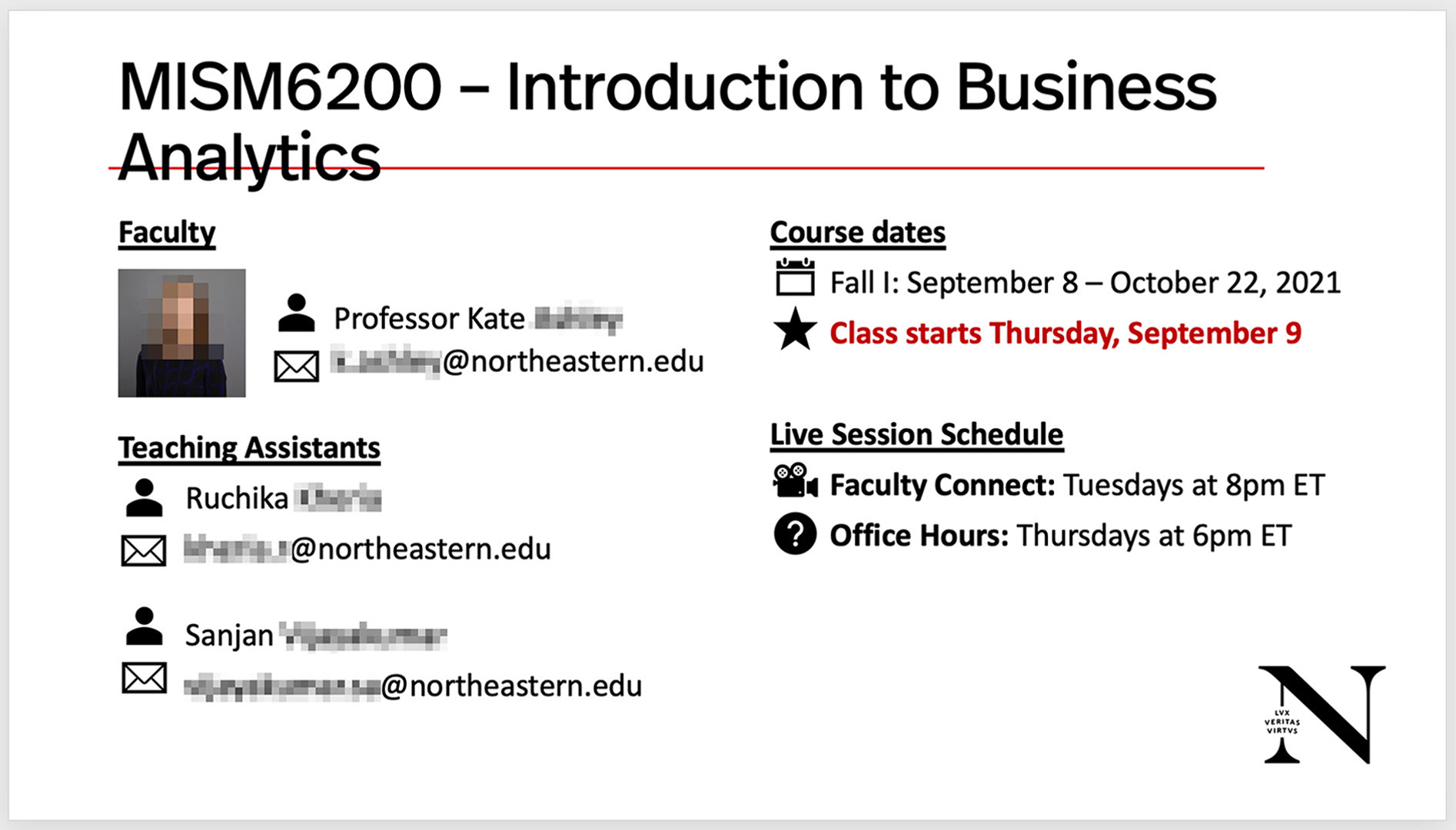Screen dimensions: 1456x830
Task: Click the black star icon
Action: click(x=795, y=330)
